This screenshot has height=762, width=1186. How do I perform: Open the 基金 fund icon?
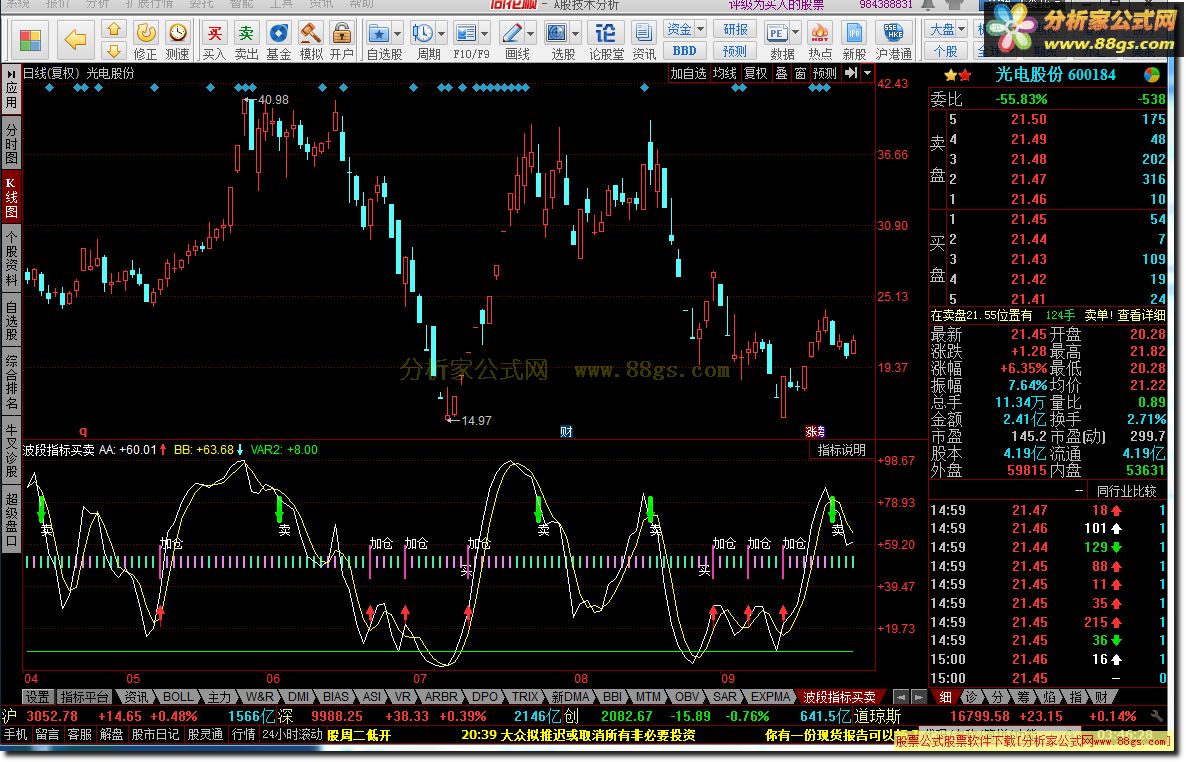pyautogui.click(x=278, y=41)
